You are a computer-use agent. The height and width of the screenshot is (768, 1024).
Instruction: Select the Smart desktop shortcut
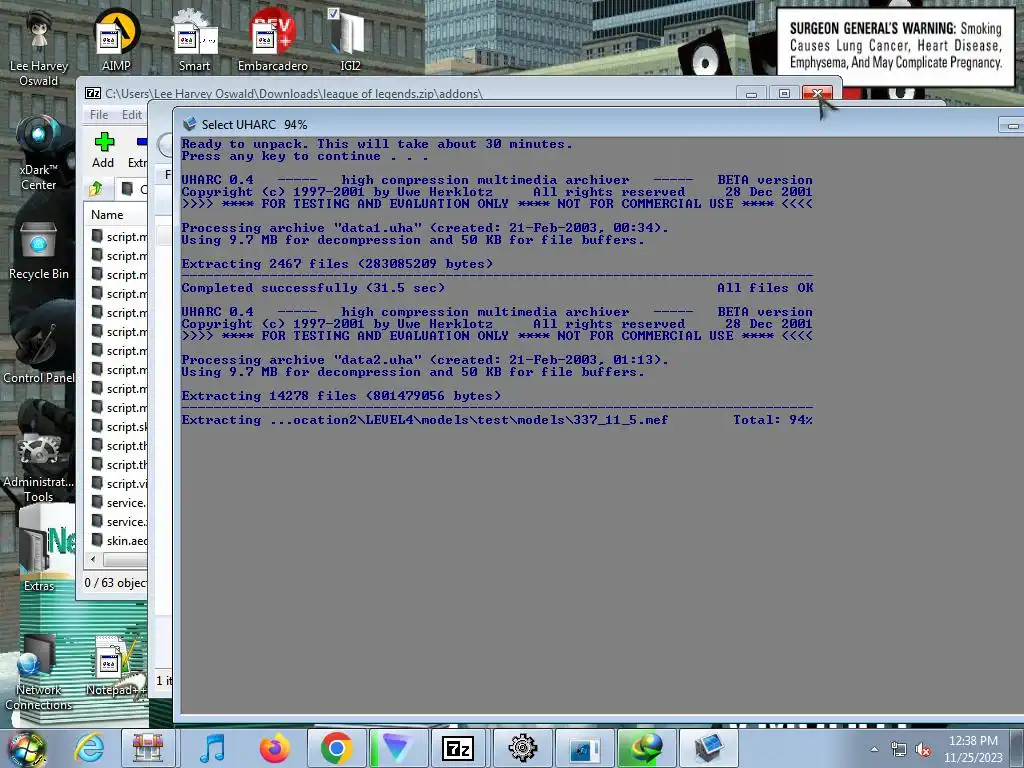pos(195,40)
